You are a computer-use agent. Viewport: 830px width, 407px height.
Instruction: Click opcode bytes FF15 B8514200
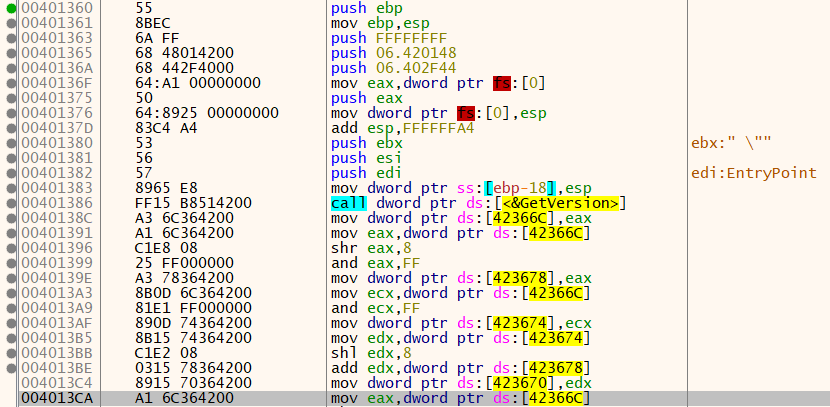tap(193, 203)
